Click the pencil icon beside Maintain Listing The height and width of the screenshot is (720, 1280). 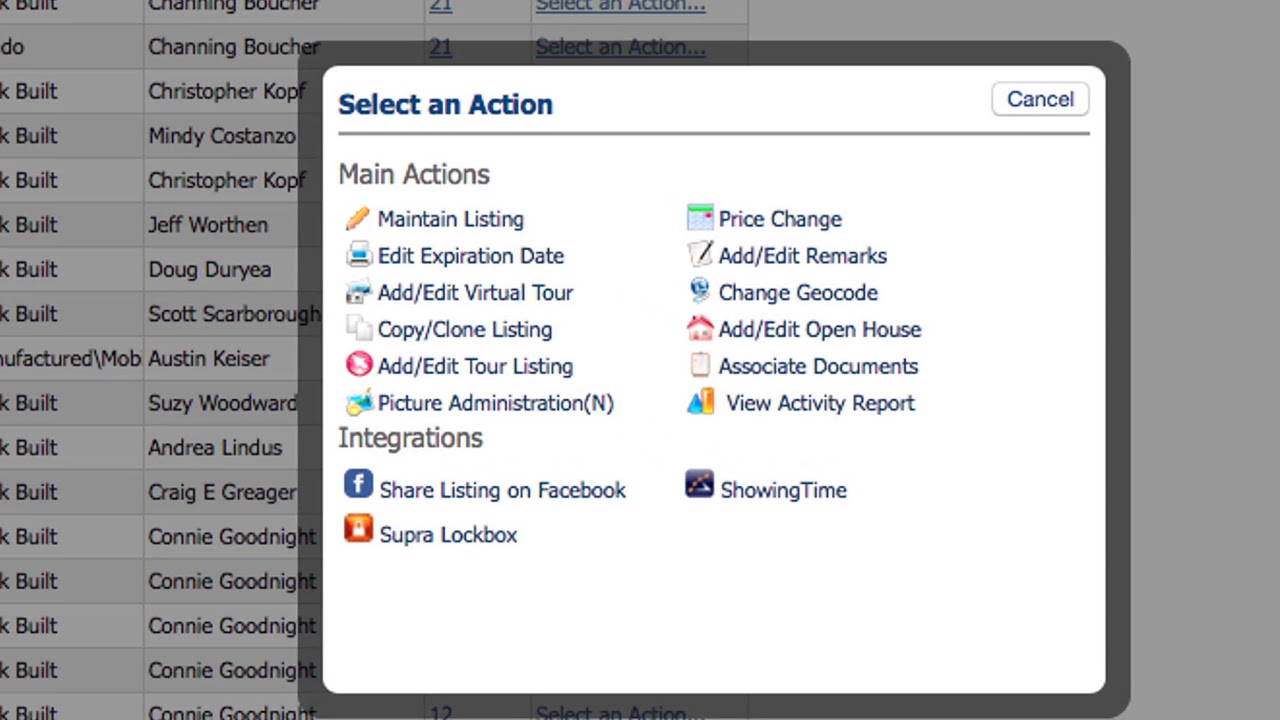pyautogui.click(x=357, y=219)
